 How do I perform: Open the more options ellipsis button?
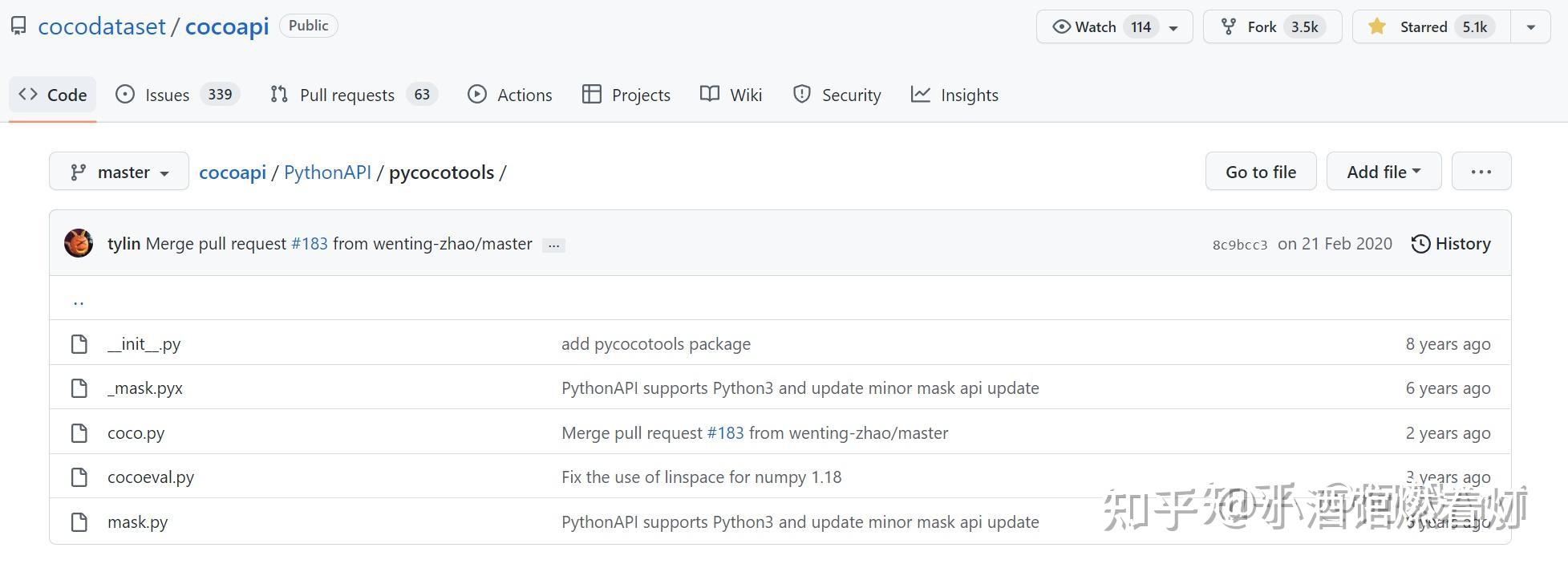(1481, 172)
